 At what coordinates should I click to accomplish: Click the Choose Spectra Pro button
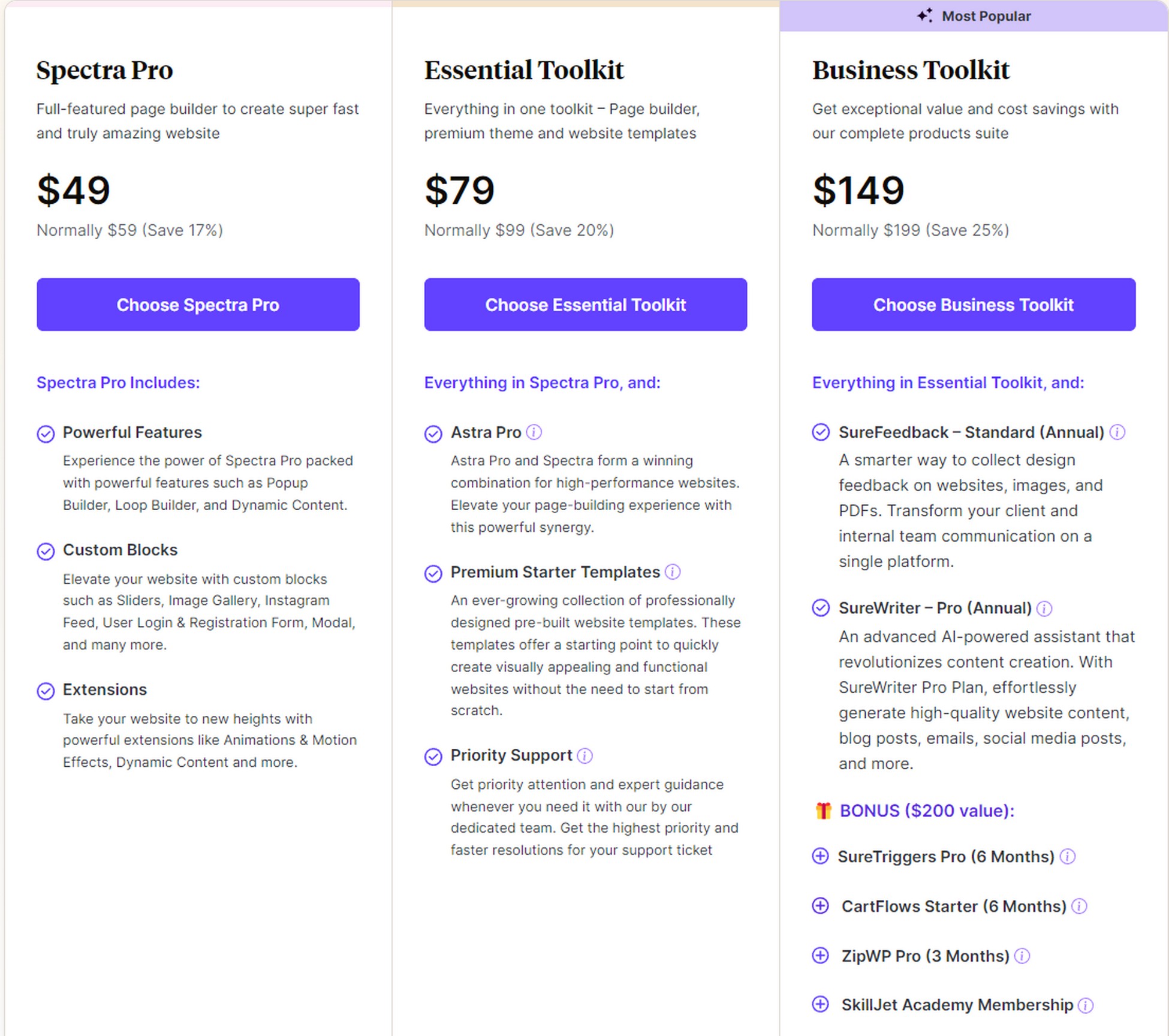tap(198, 305)
